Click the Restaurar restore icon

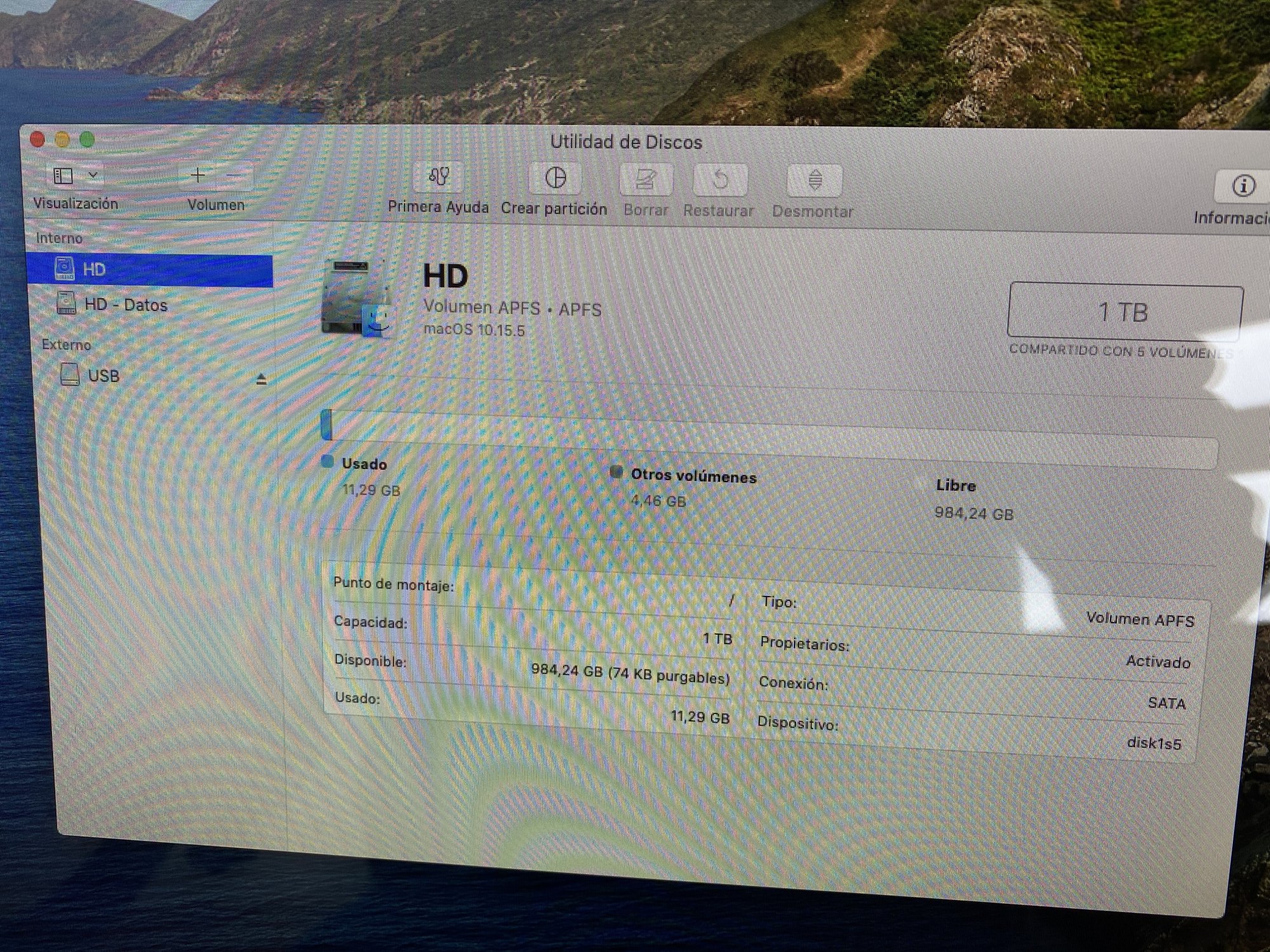click(x=720, y=180)
